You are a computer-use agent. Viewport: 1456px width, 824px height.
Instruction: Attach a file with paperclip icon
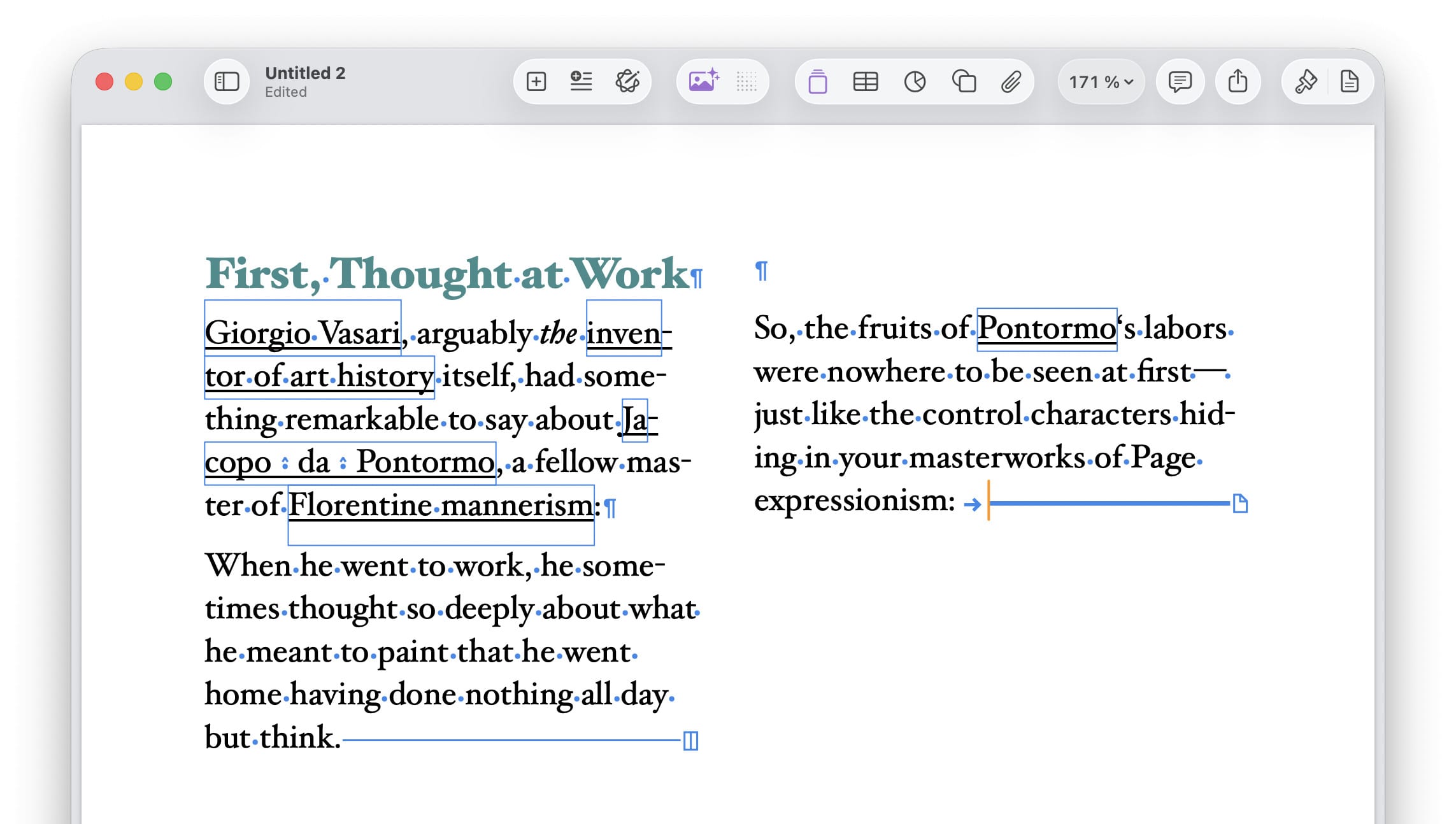pos(1011,82)
